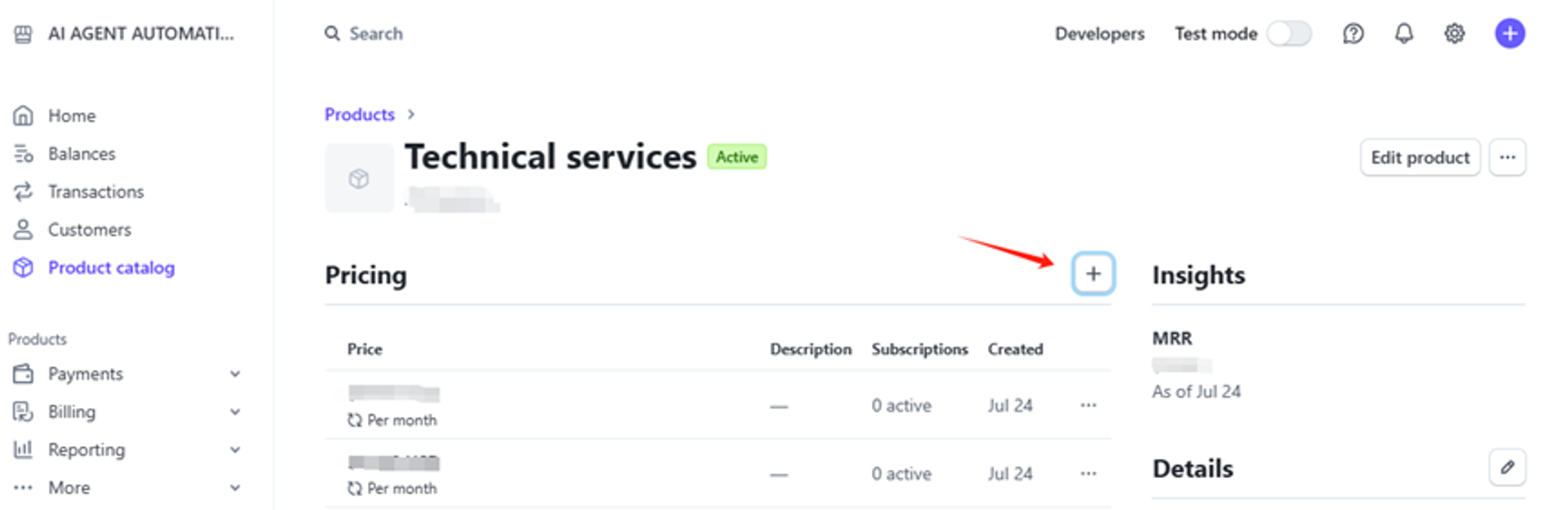Open Customers in sidebar
Viewport: 1568px width, 510px height.
pos(89,230)
